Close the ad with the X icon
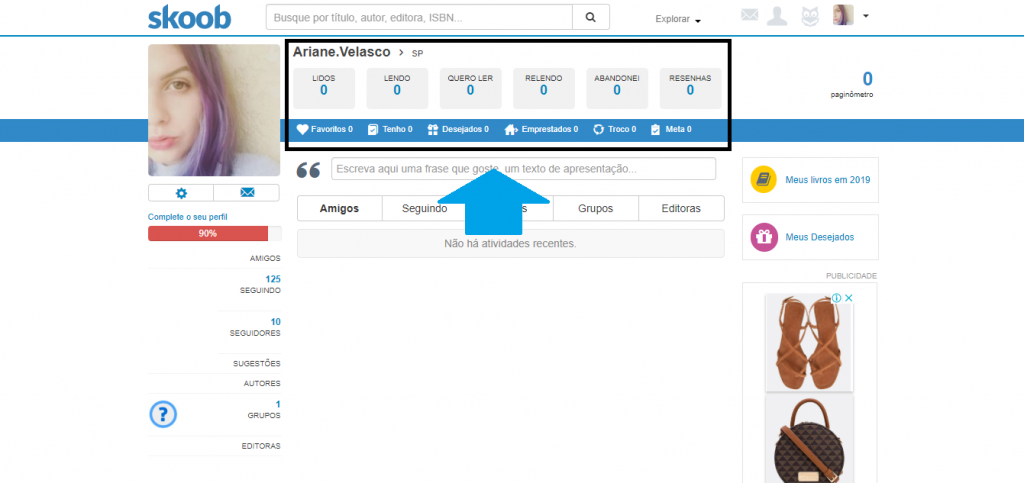The image size is (1024, 483). pos(848,298)
